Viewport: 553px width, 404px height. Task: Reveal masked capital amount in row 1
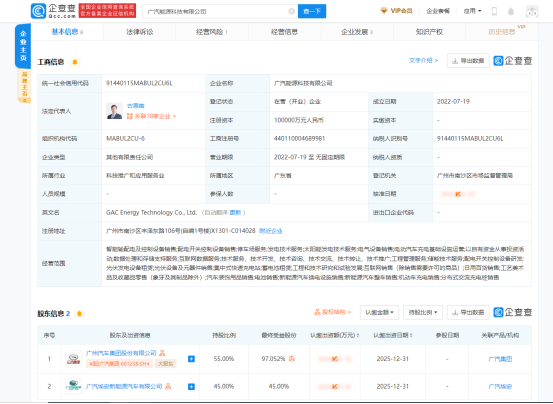(334, 359)
